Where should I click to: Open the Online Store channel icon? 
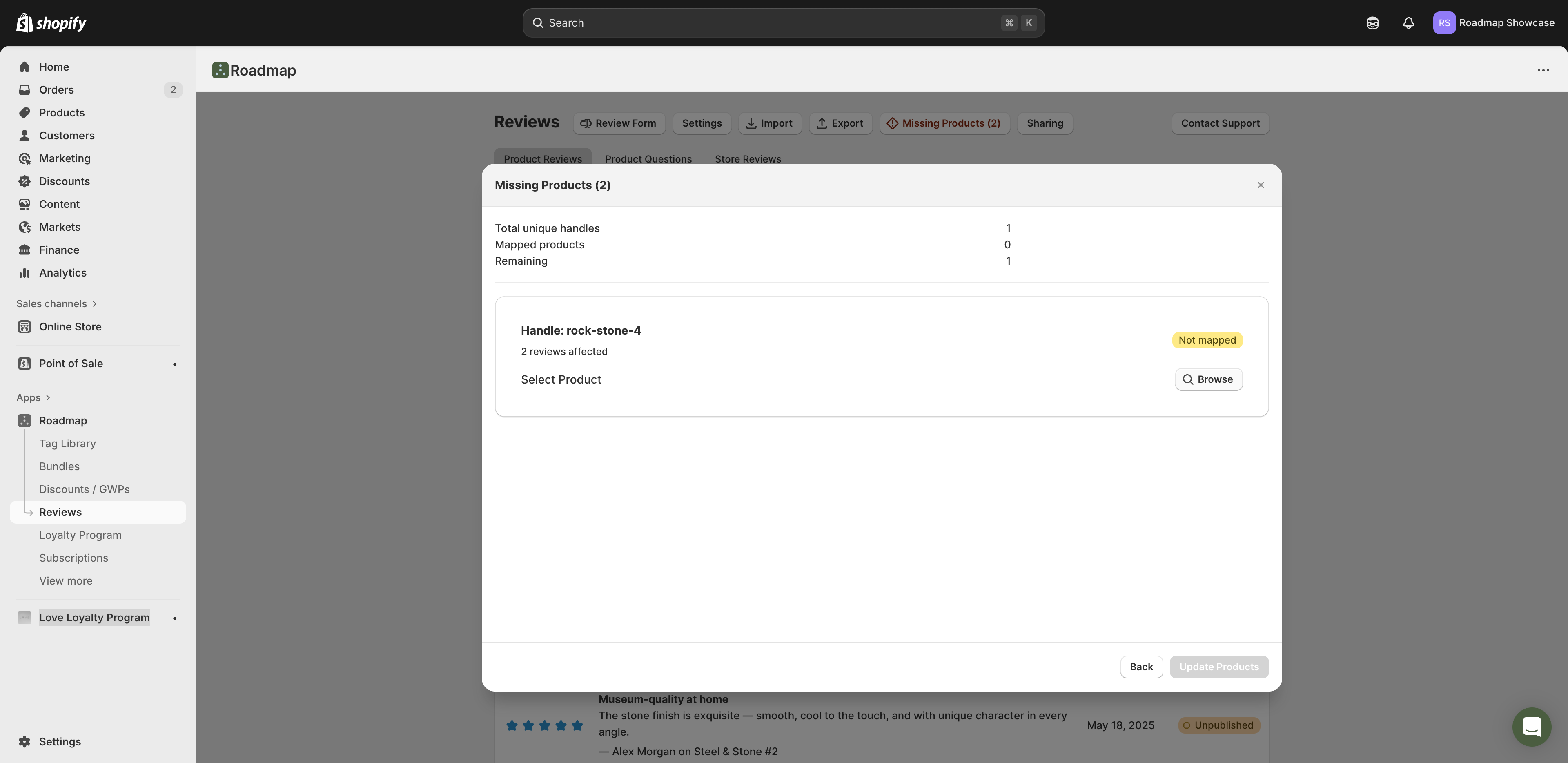coord(24,327)
